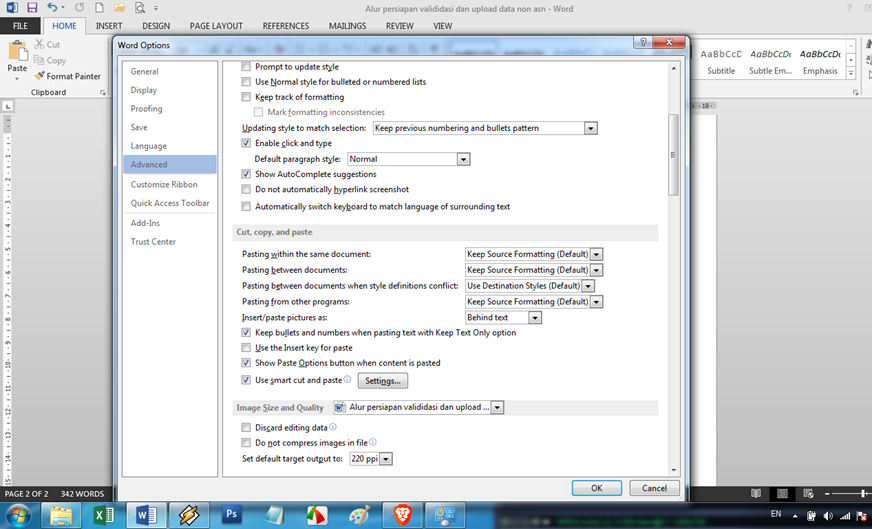
Task: Open Image Size and Quality document dropdown
Action: (497, 407)
